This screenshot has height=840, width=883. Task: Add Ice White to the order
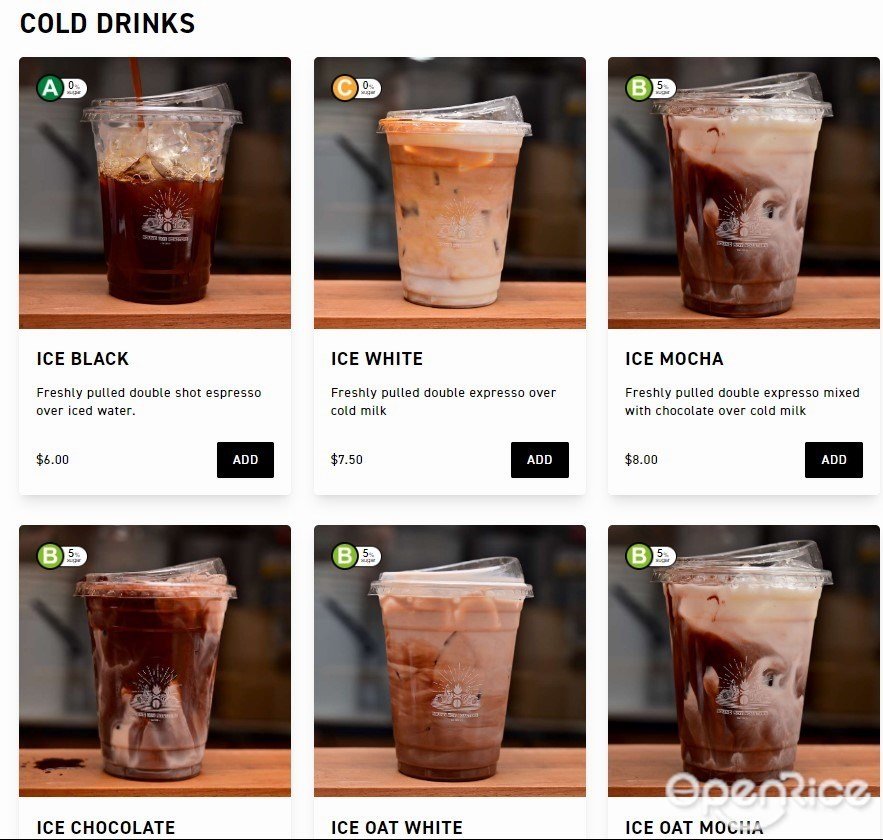tap(539, 460)
